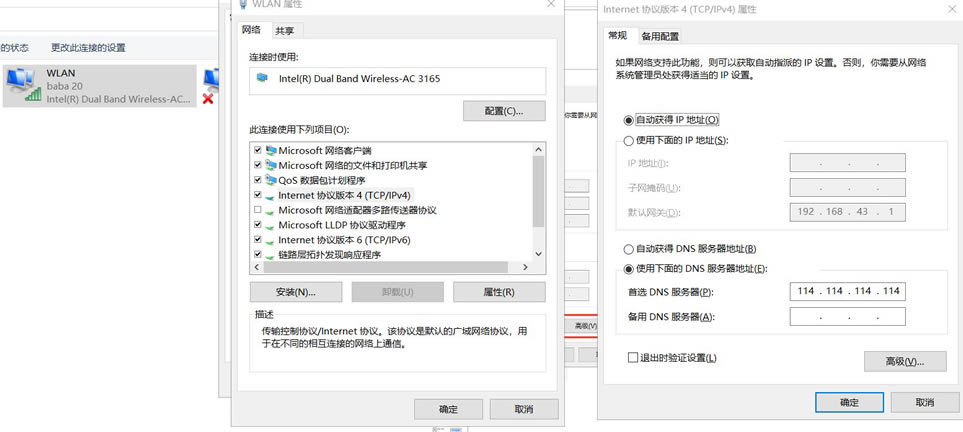
Task: Select 自动获得 DNS 服务器地址 radio button
Action: 628,249
